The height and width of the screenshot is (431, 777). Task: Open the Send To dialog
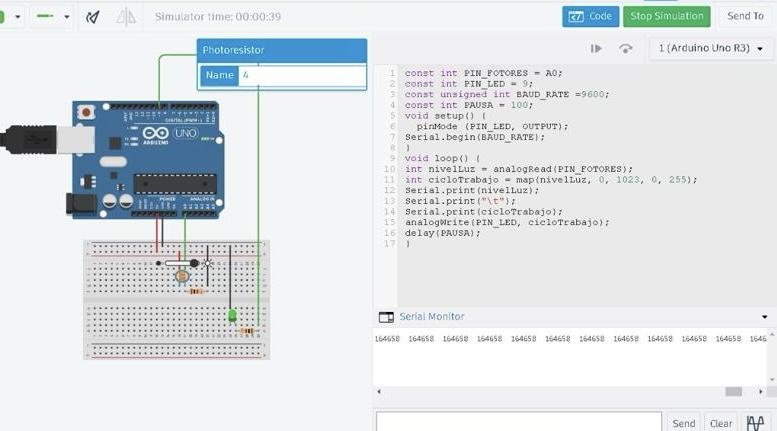coord(745,16)
